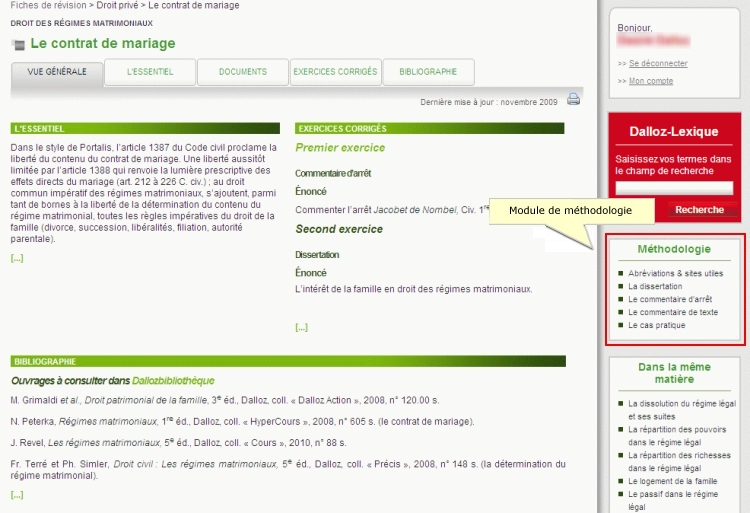Open the Dallozbibliothèque link
This screenshot has width=750, height=513.
pyautogui.click(x=173, y=381)
